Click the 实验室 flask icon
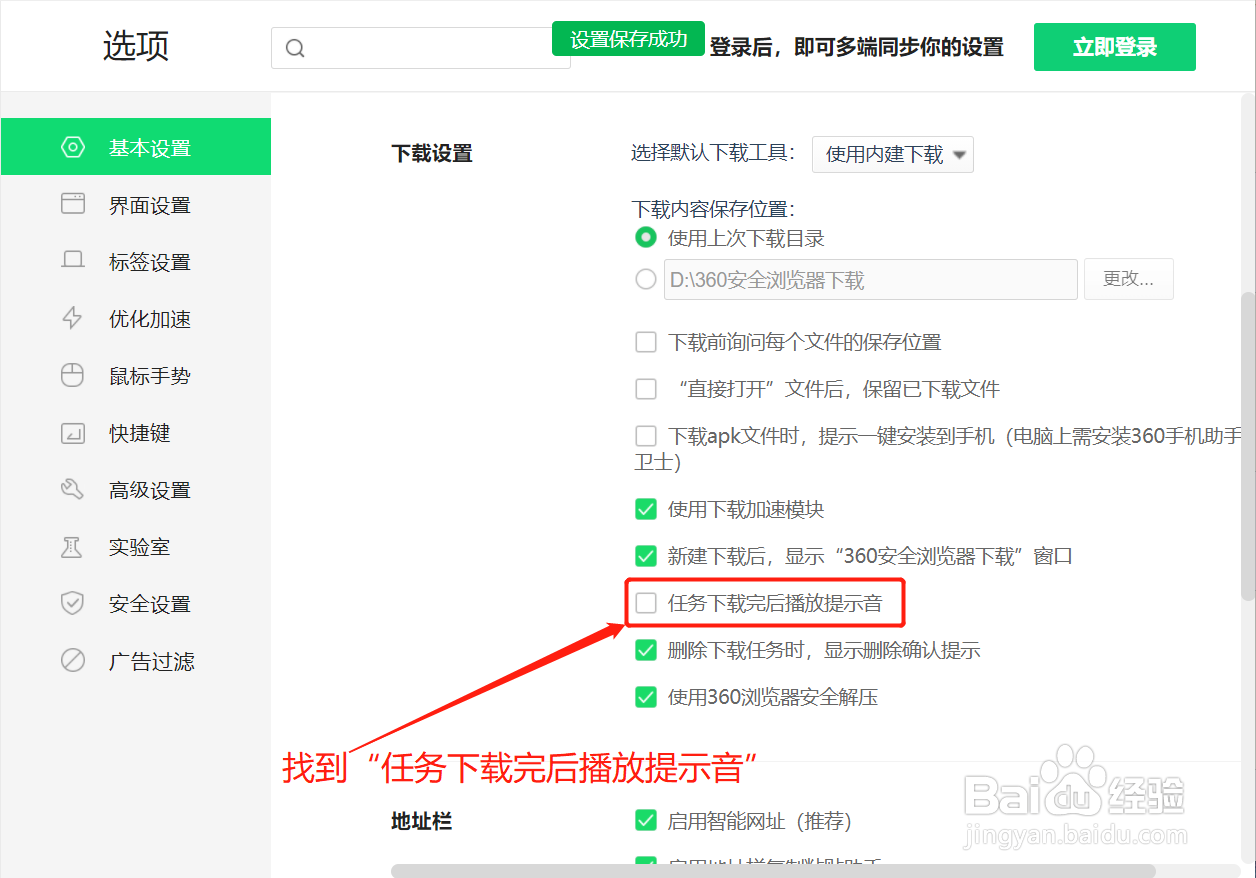 coord(73,547)
